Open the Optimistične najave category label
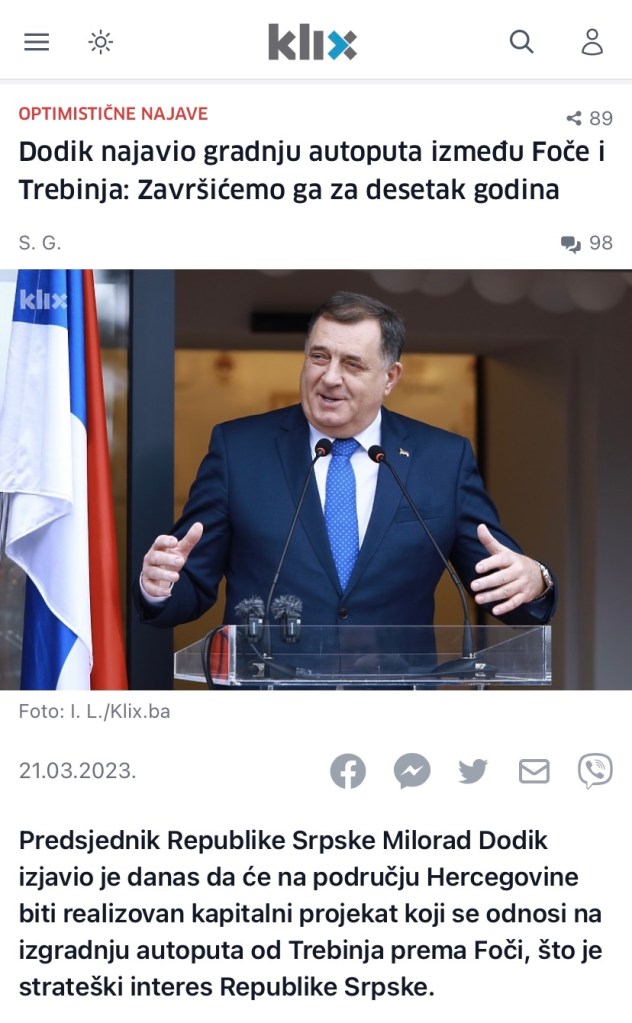This screenshot has width=632, height=1023. [x=113, y=114]
